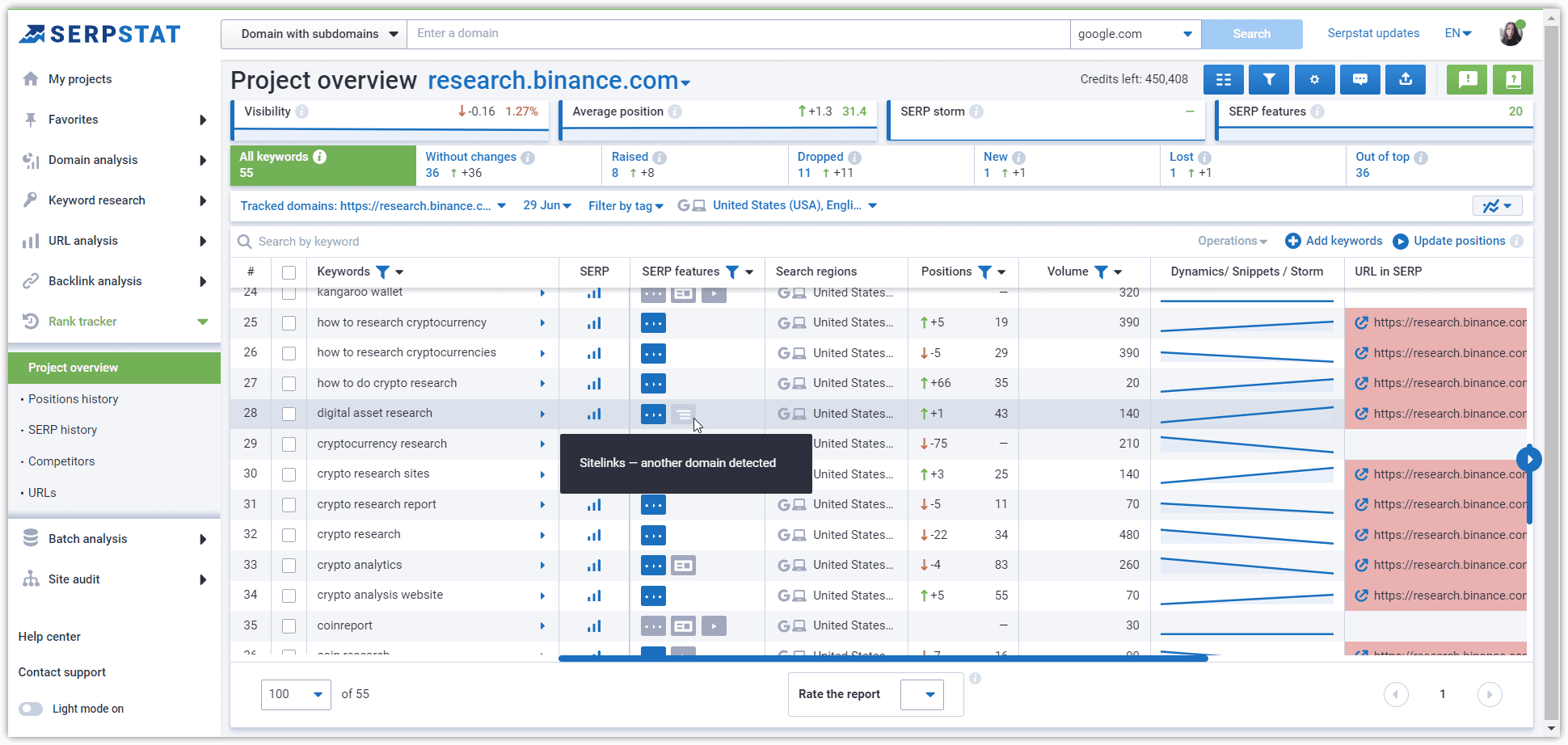Open URL link icon for how to research cryptocurrency
The height and width of the screenshot is (745, 1568).
pos(1362,322)
